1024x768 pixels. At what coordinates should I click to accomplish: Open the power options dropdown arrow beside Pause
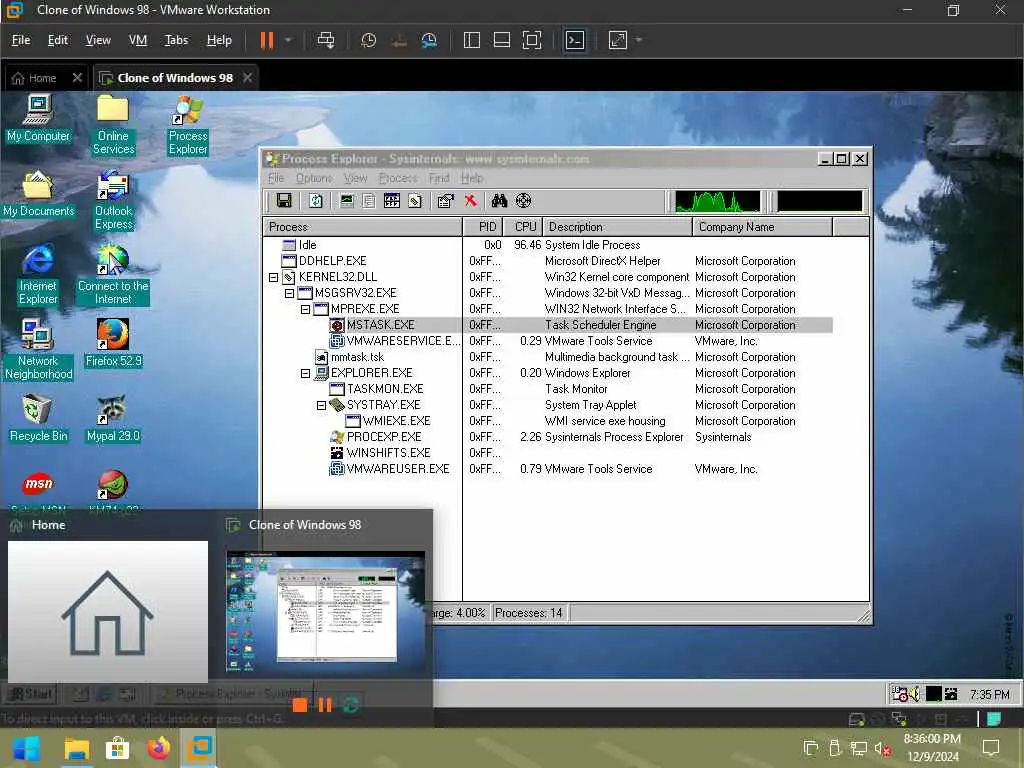[x=288, y=40]
